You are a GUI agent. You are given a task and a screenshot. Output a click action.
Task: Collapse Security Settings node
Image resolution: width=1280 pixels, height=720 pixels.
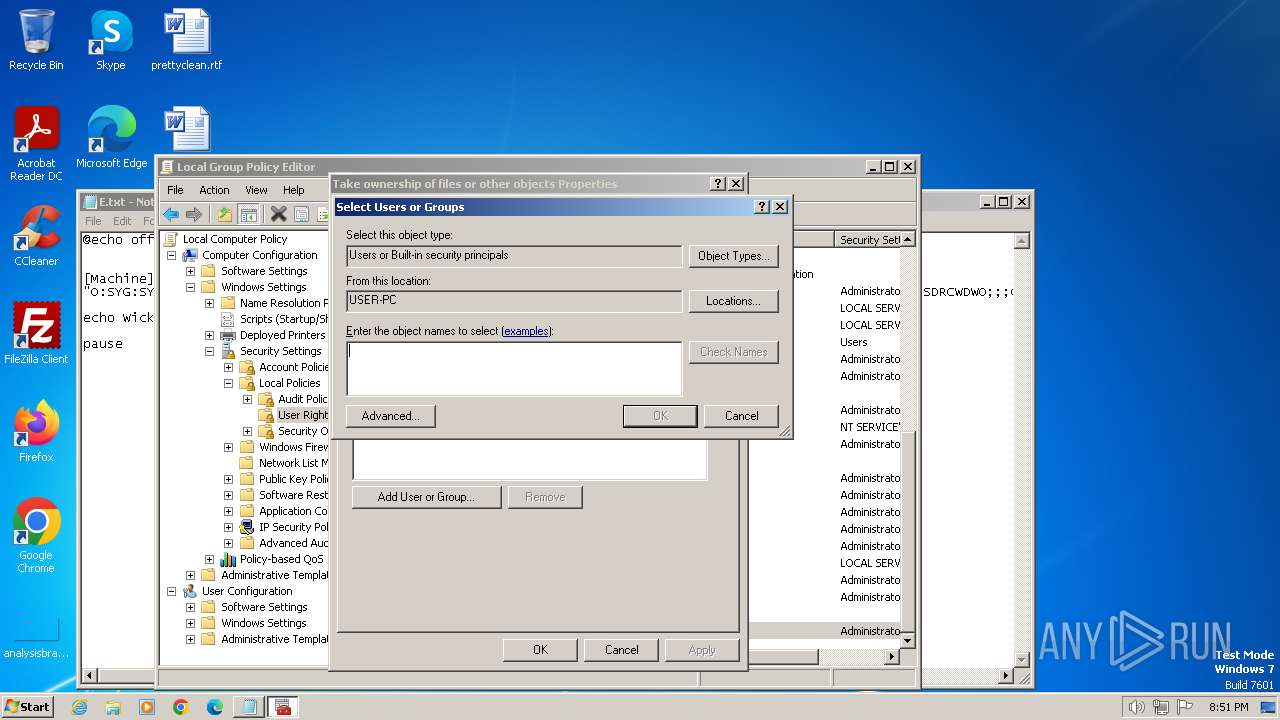[209, 351]
